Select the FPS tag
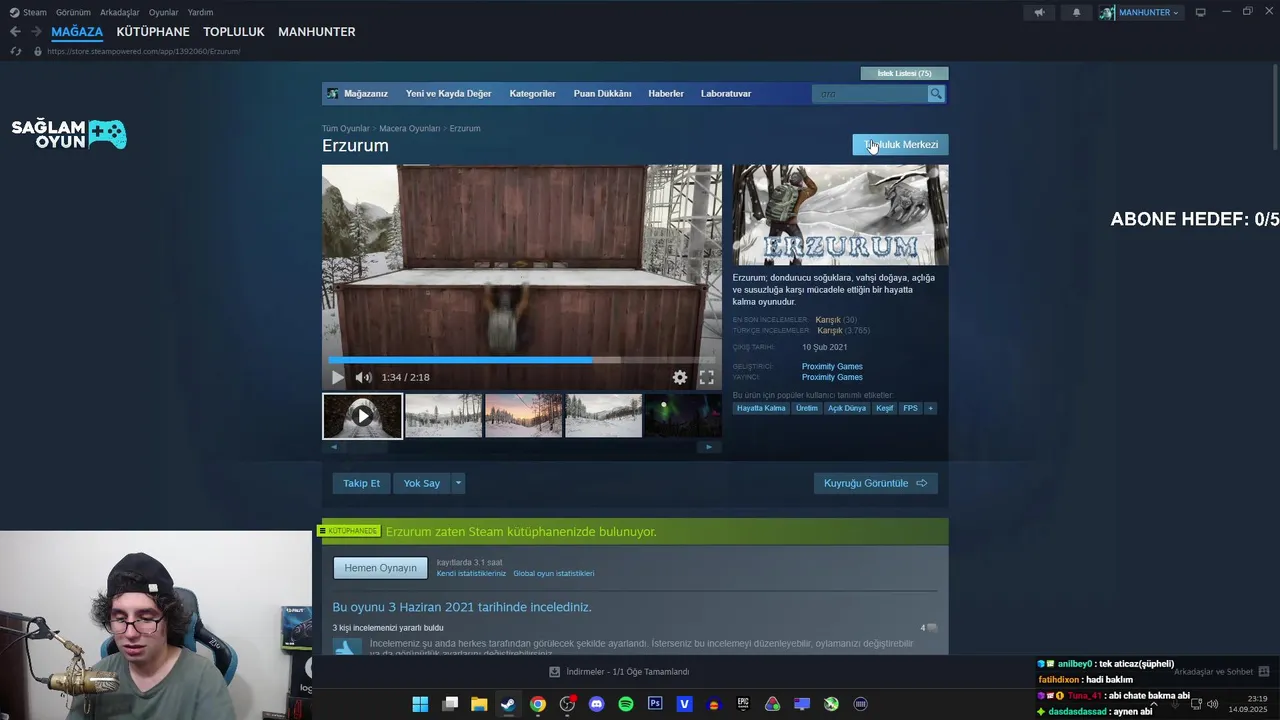Image resolution: width=1280 pixels, height=720 pixels. pyautogui.click(x=910, y=408)
